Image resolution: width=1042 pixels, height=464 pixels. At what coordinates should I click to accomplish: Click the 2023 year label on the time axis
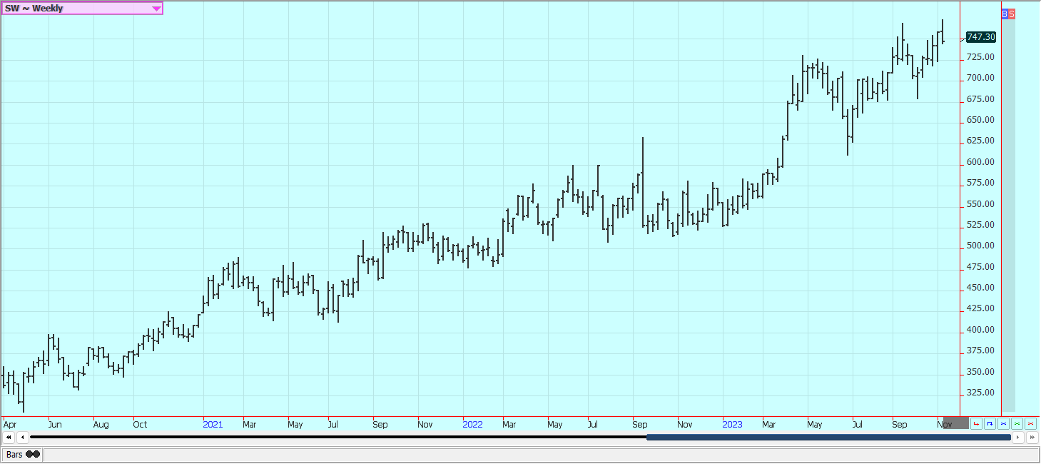(x=732, y=423)
